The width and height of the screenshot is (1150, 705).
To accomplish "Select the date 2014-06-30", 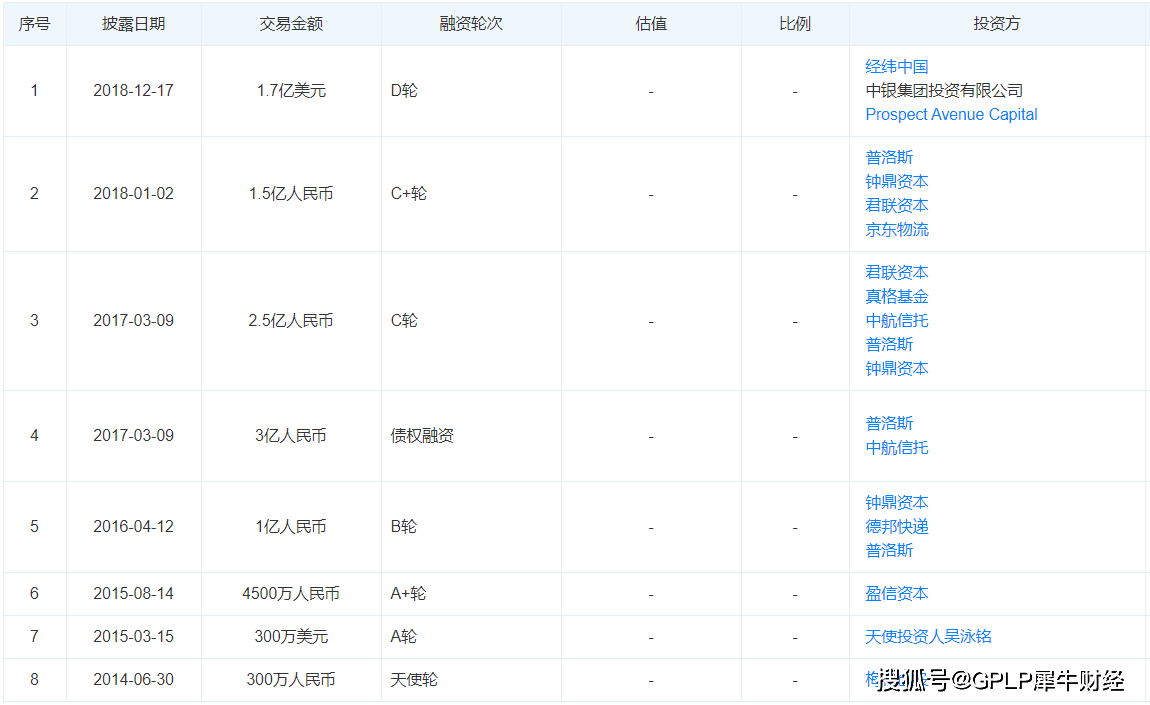I will tap(133, 680).
